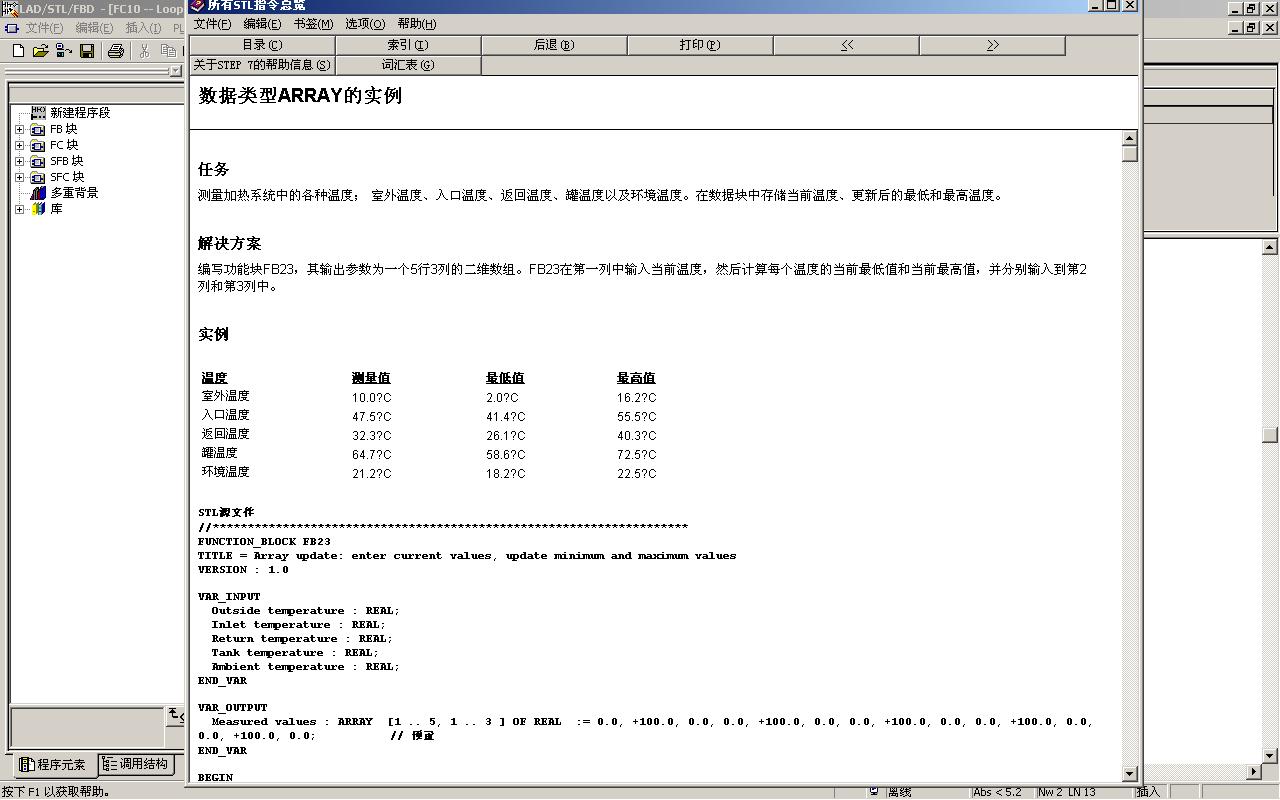
Task: Click the LAD/STL/FBD application icon in title bar
Action: [x=10, y=8]
